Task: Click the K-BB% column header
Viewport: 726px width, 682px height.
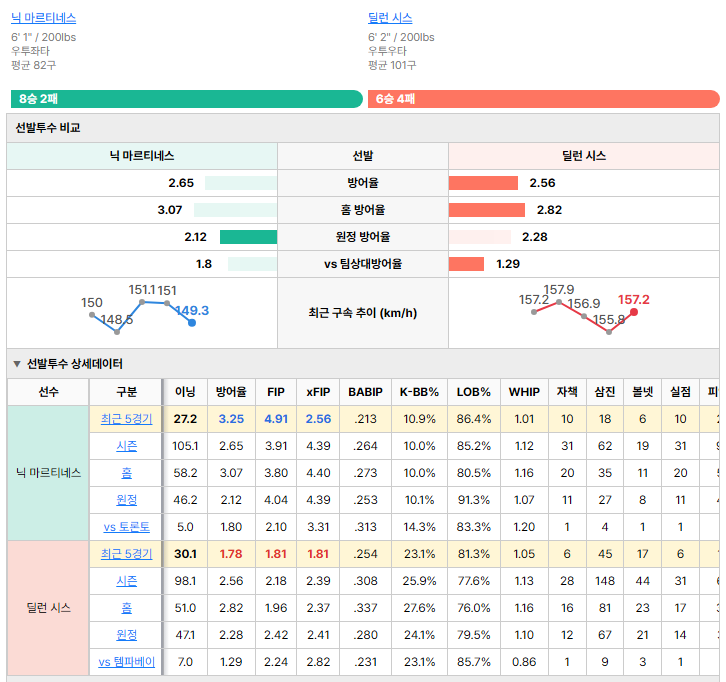Action: coord(419,392)
